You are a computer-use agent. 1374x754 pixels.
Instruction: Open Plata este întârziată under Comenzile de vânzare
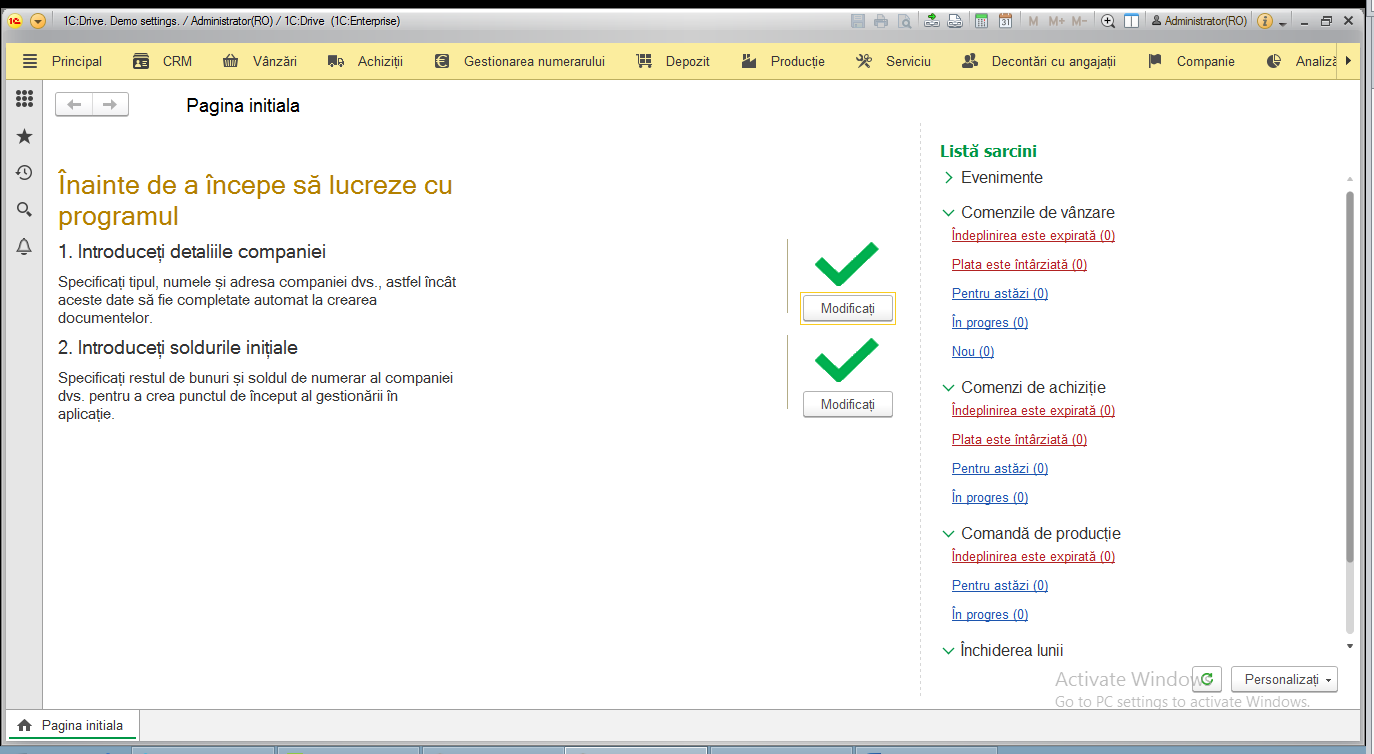click(x=1019, y=265)
